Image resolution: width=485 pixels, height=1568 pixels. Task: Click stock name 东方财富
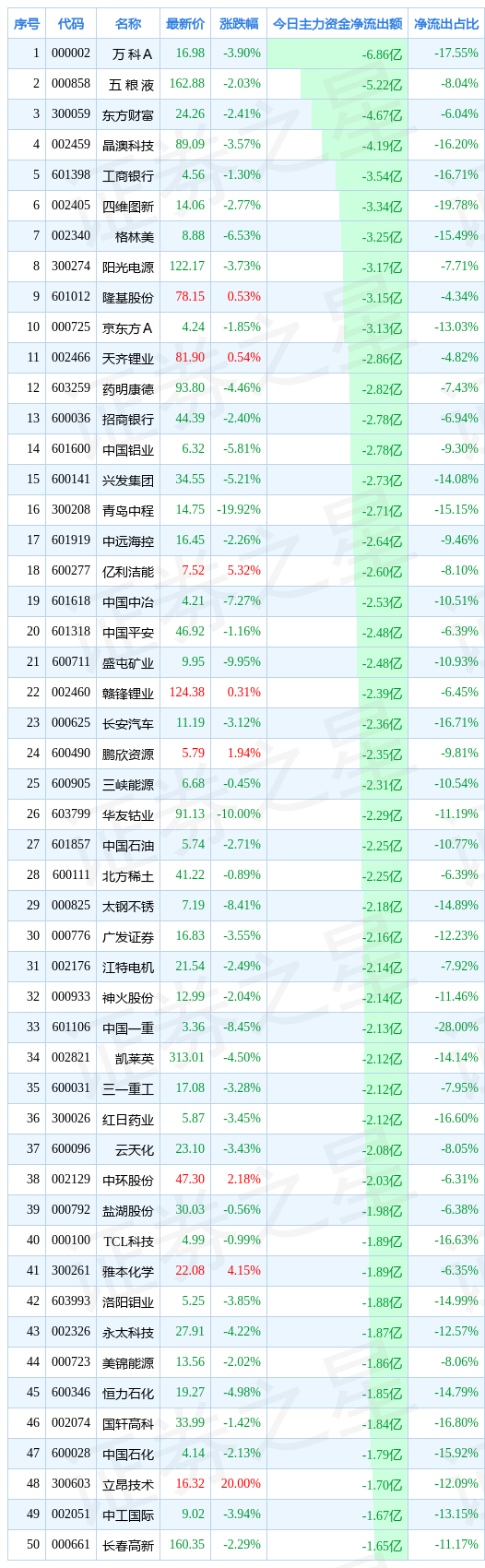(x=128, y=115)
